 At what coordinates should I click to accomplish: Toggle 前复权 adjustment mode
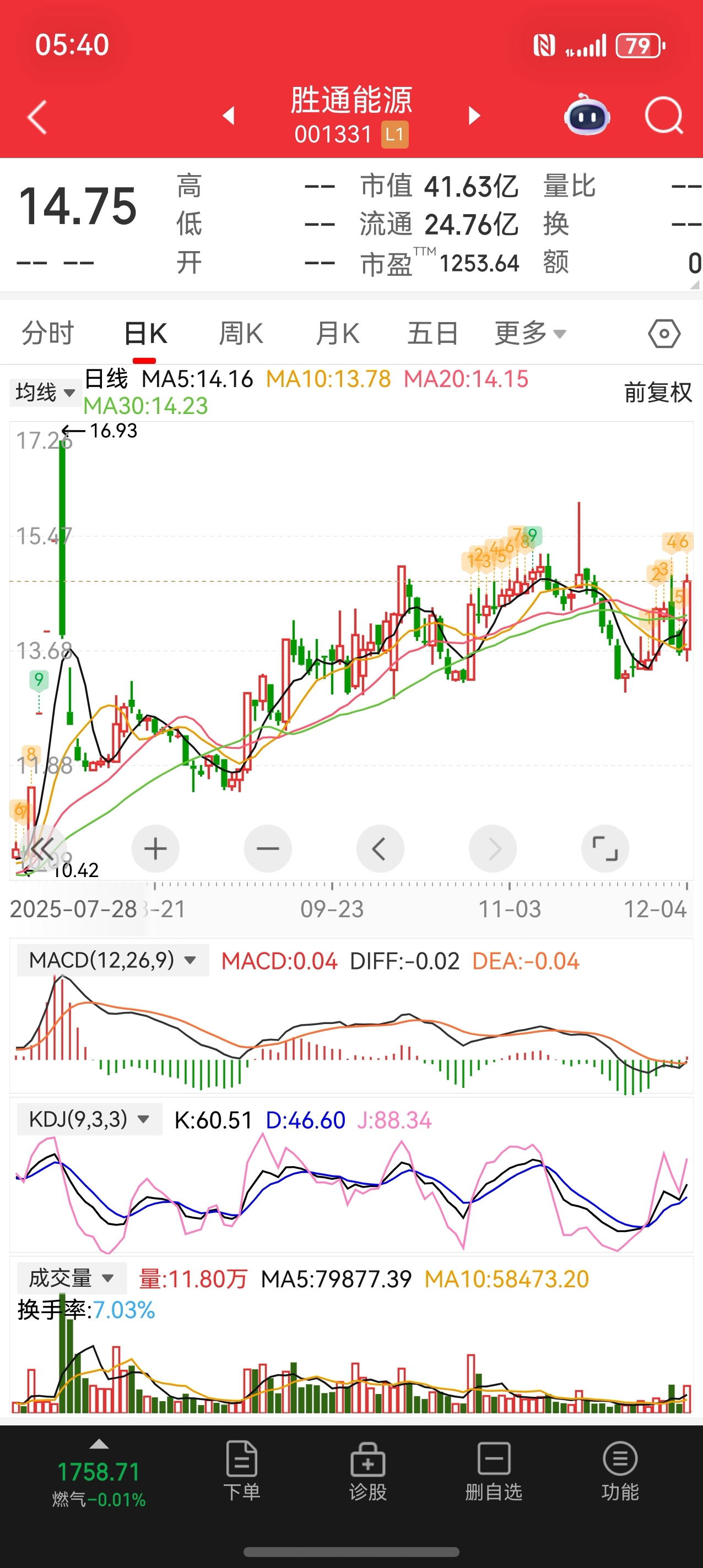[658, 393]
